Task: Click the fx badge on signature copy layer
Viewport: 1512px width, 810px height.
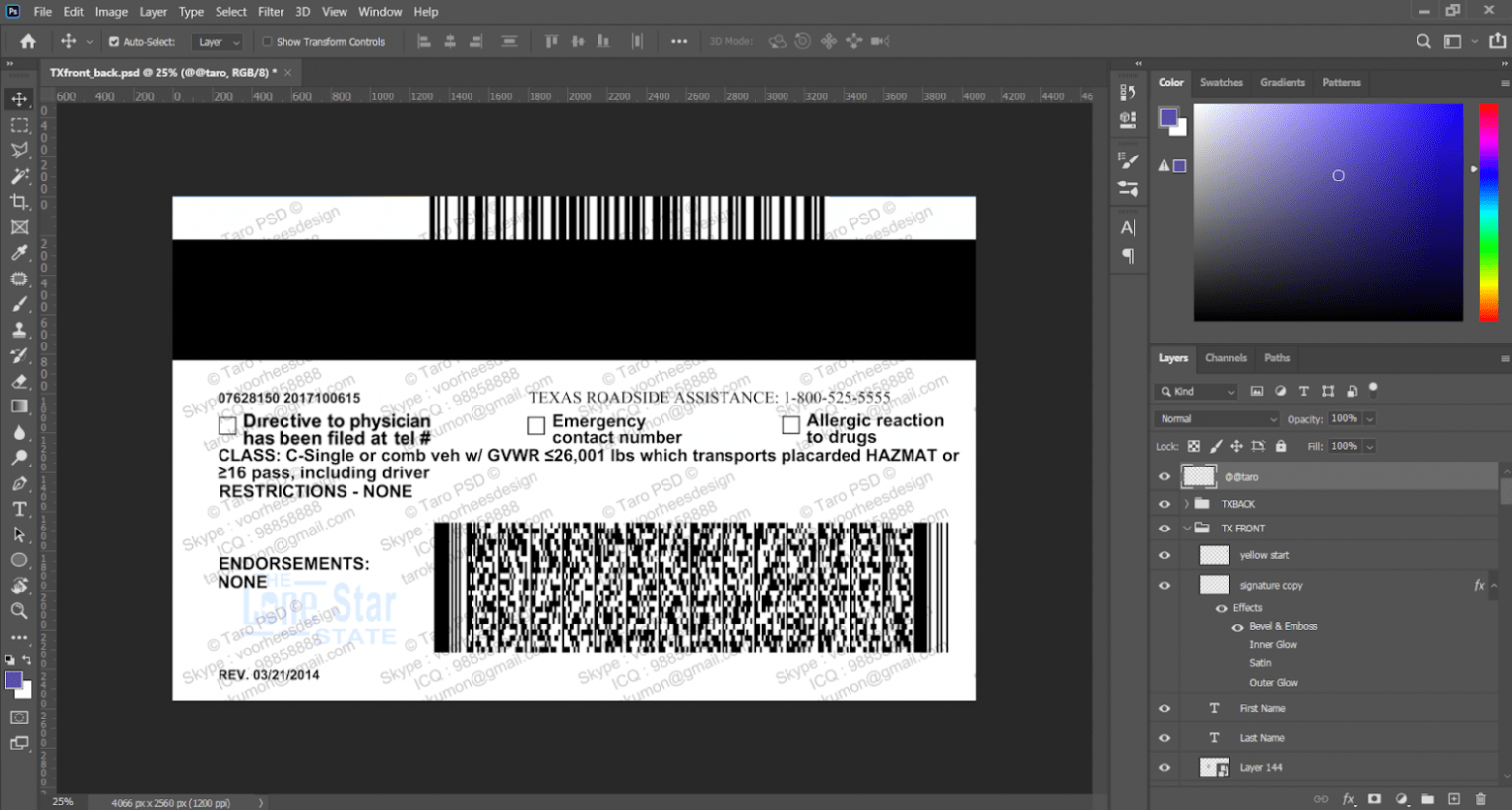Action: point(1480,585)
